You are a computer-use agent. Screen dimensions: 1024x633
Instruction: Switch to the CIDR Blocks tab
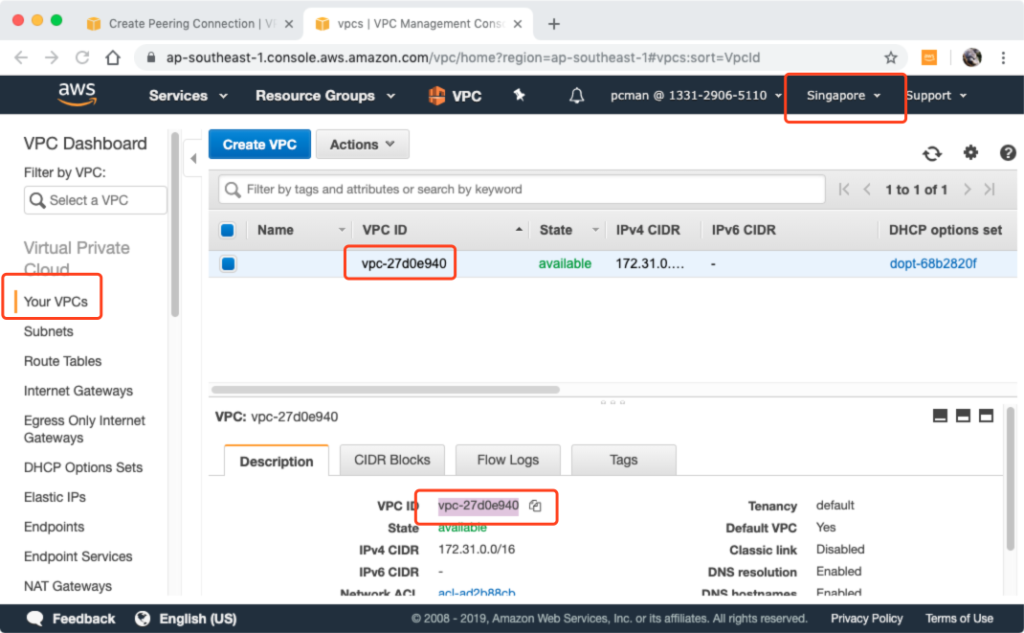coord(392,460)
